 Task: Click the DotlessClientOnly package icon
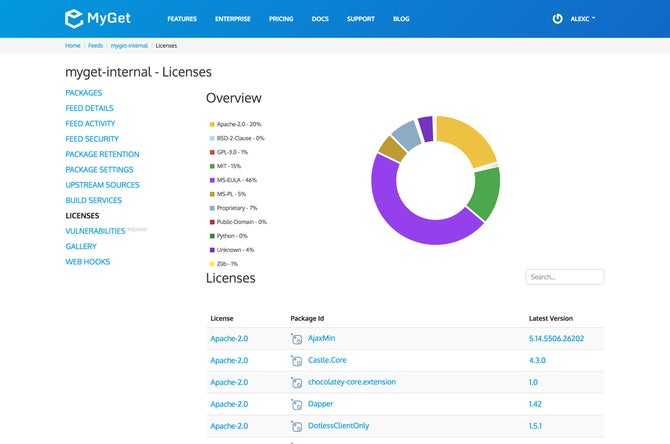pyautogui.click(x=297, y=426)
